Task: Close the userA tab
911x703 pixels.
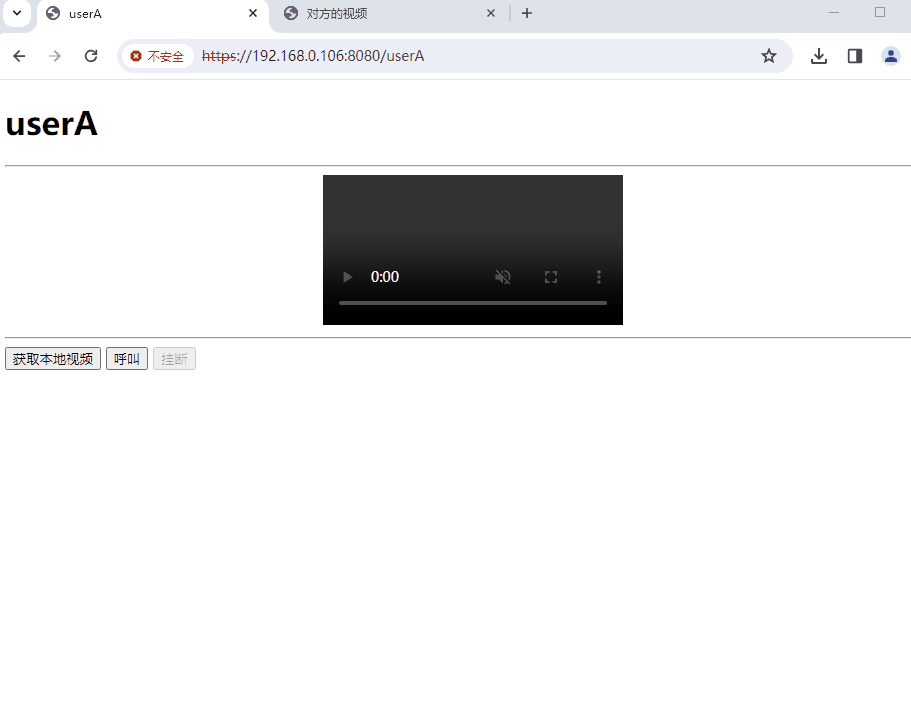Action: tap(253, 13)
